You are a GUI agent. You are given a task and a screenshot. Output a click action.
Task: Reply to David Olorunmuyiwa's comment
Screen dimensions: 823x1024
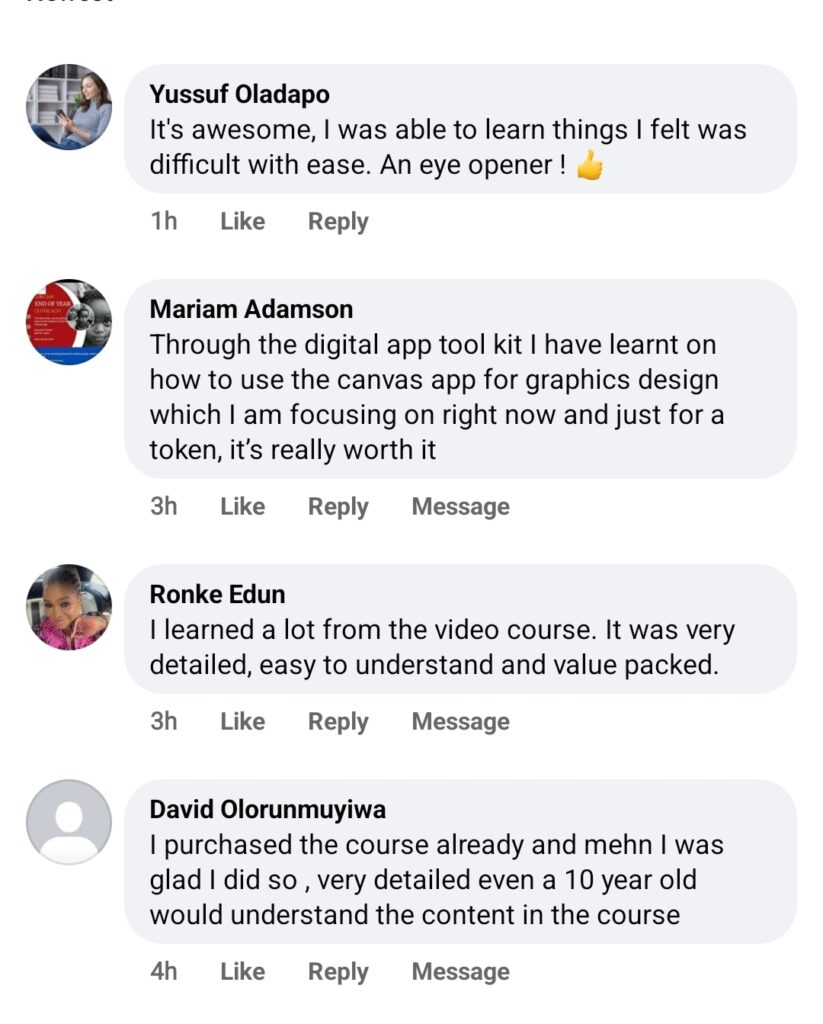click(338, 971)
